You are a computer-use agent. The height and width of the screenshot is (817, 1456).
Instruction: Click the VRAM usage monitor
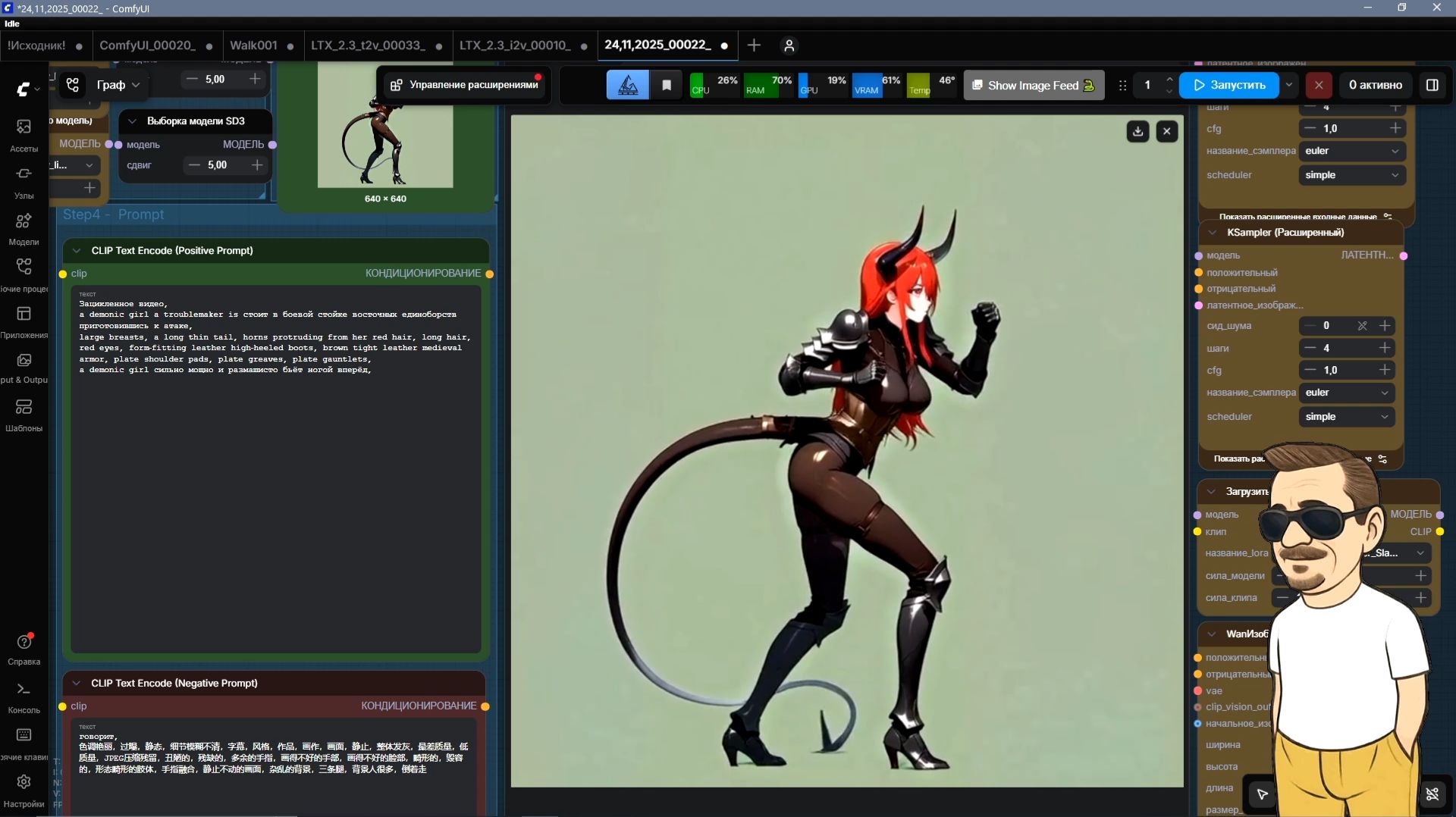(877, 85)
